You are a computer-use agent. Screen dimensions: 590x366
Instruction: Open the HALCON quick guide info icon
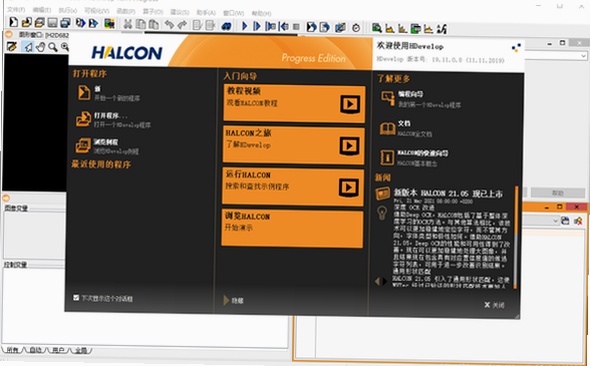coord(387,157)
